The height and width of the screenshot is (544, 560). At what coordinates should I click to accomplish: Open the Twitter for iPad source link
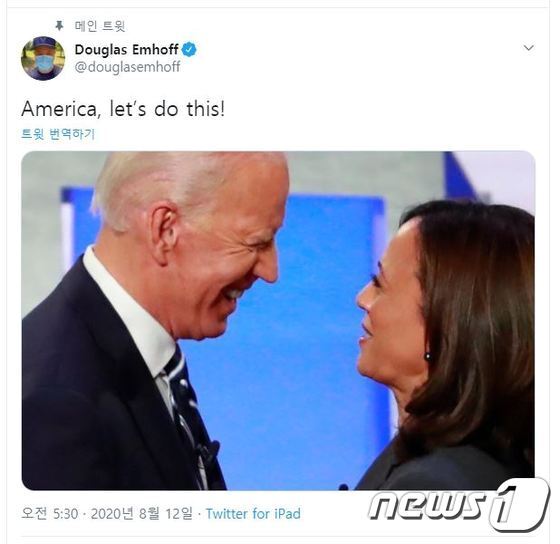click(253, 514)
